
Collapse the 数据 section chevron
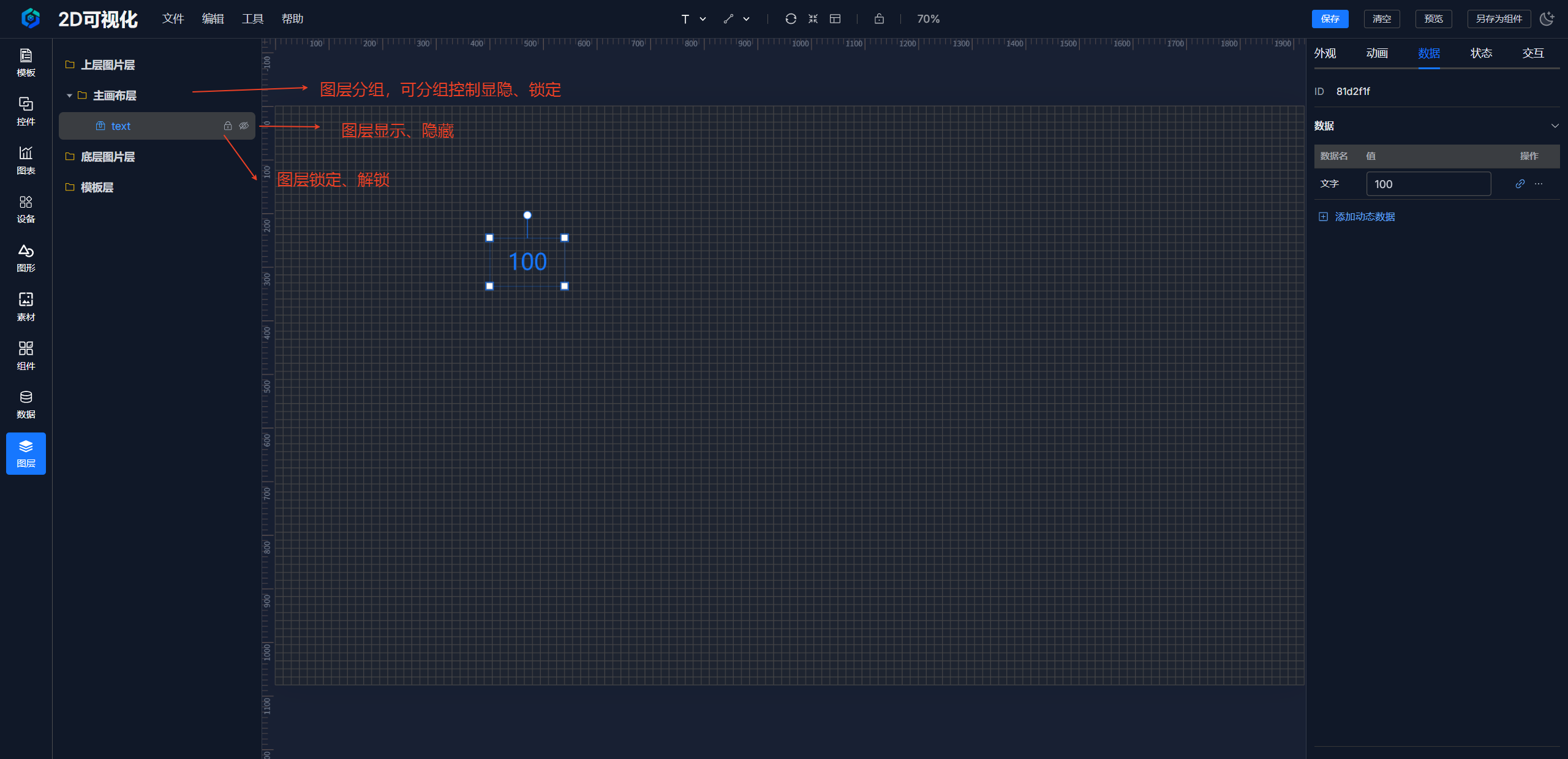coord(1555,126)
